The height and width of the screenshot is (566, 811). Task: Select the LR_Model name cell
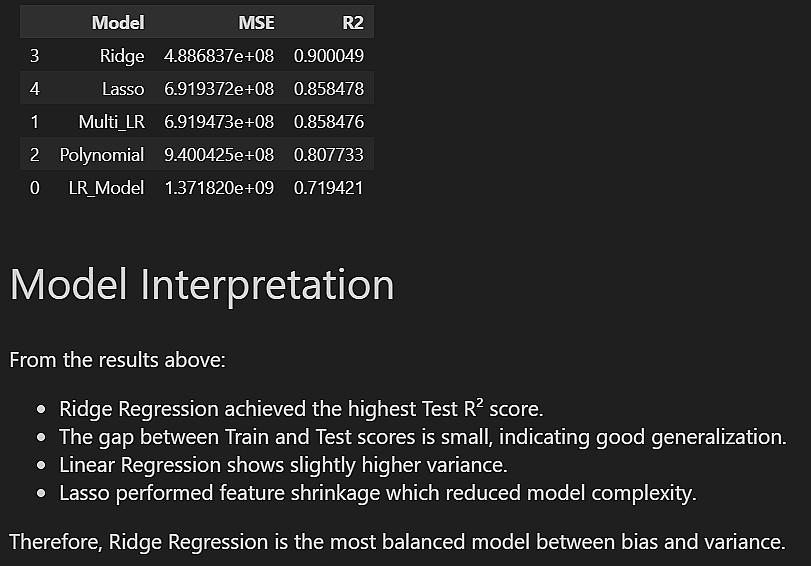106,188
